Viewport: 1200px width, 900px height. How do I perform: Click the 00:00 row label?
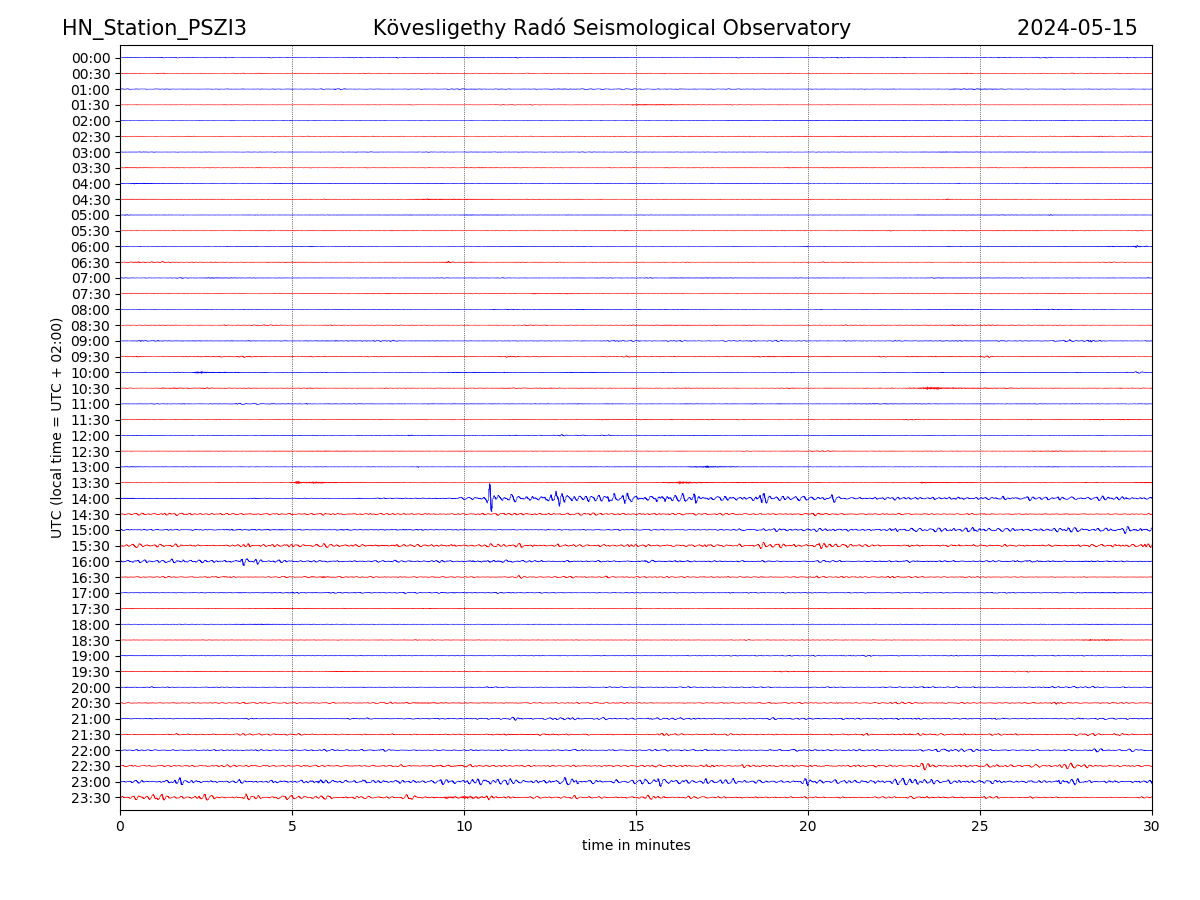coord(90,58)
